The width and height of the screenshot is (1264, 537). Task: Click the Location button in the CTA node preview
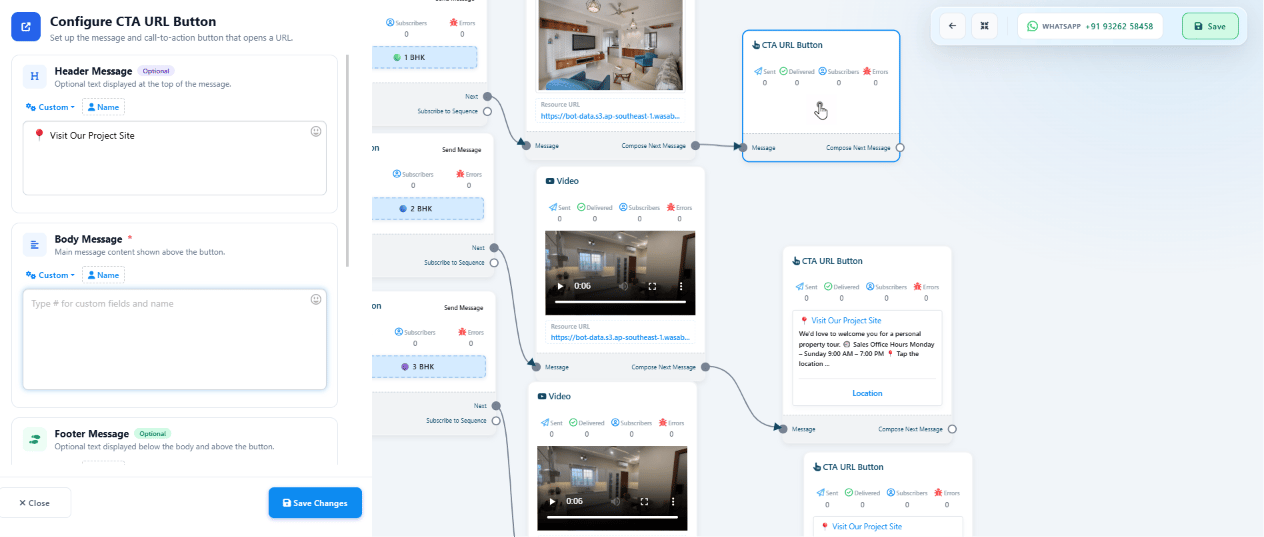pos(867,393)
